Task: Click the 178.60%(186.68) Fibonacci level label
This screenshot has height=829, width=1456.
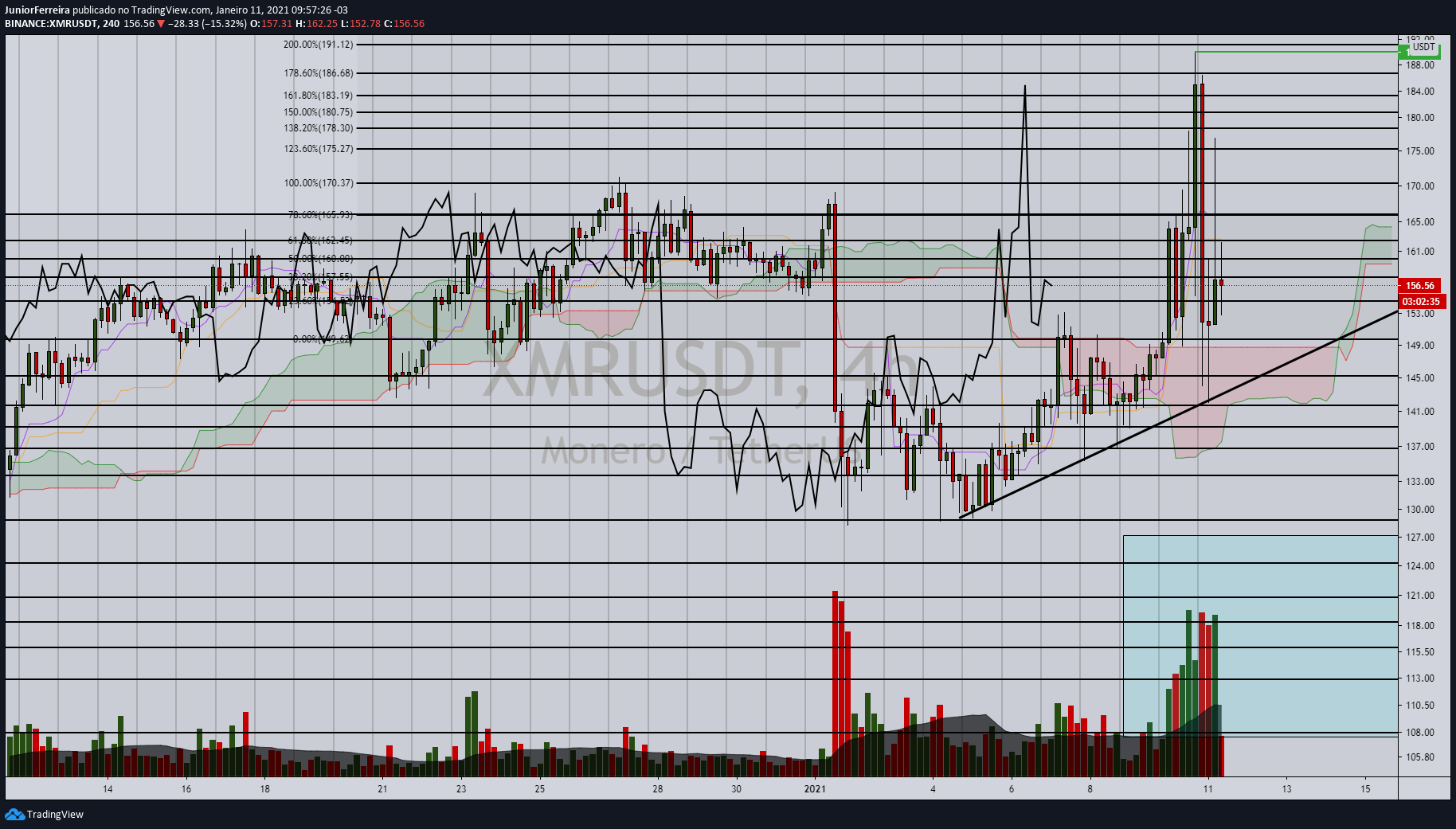Action: 318,73
